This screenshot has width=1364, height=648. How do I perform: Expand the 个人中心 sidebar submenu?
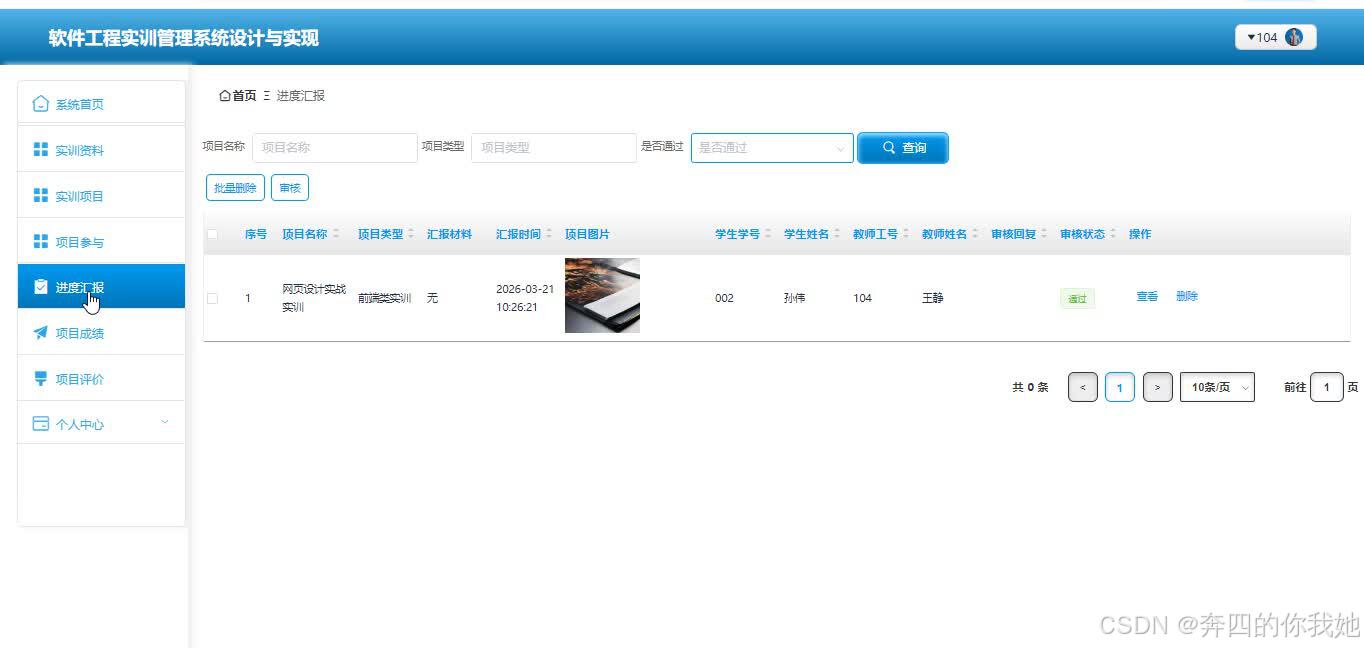point(102,424)
